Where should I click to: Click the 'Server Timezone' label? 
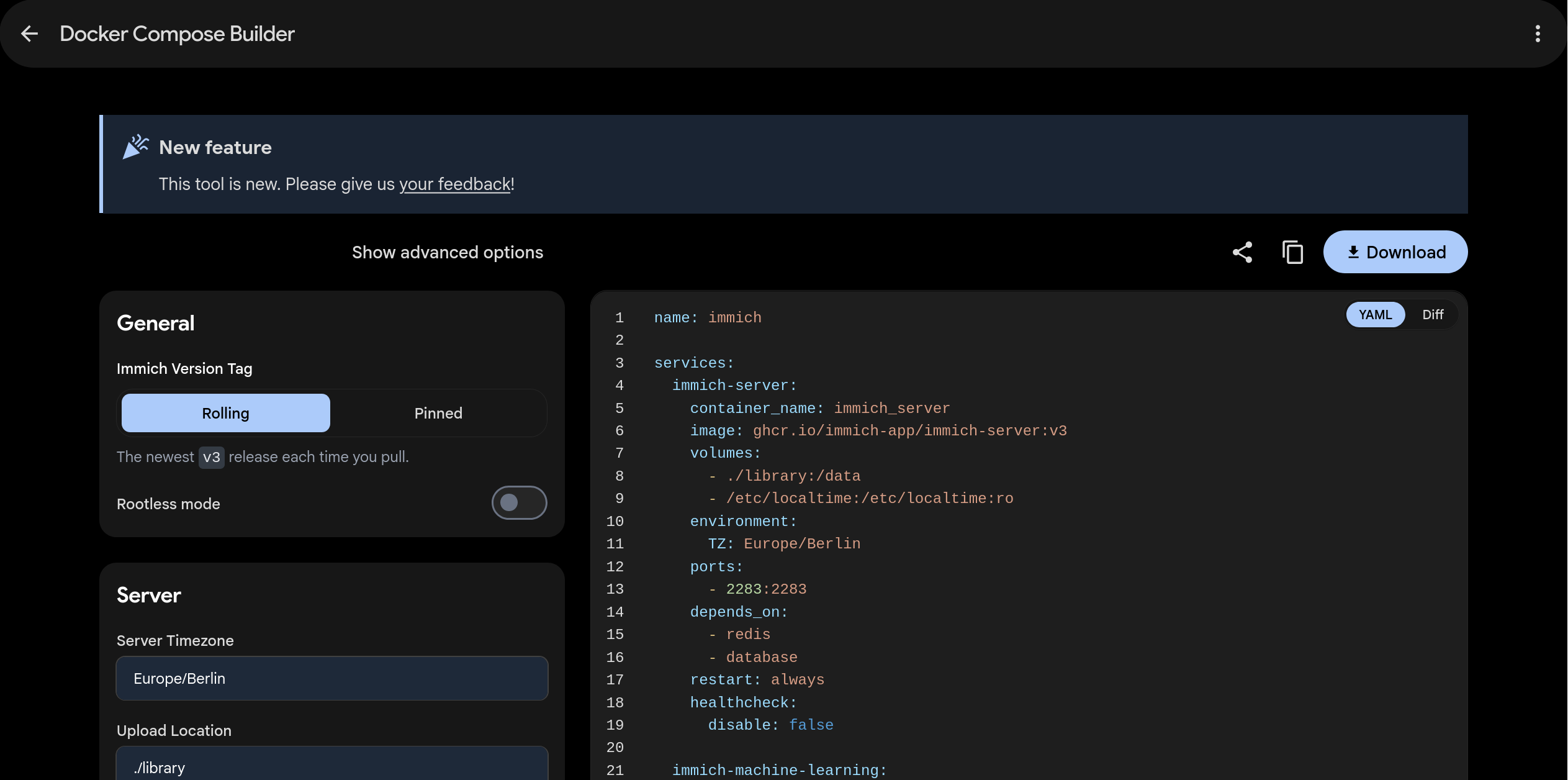pos(175,640)
